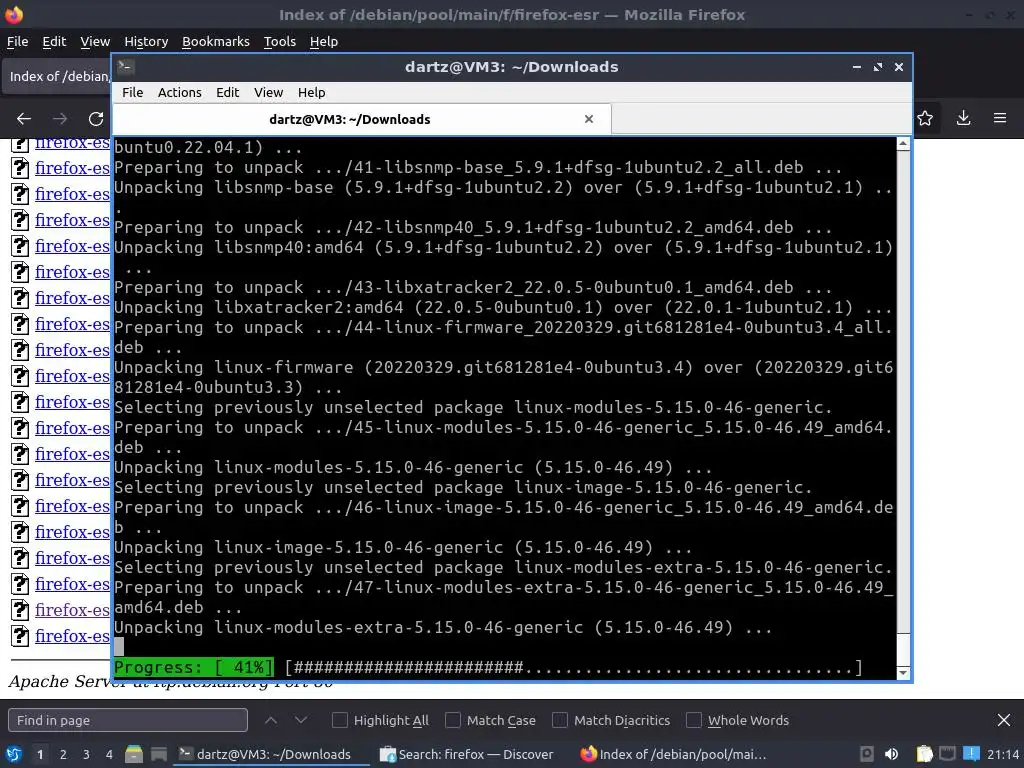1024x768 pixels.
Task: Click the show desktop icon in the taskbar
Action: point(158,754)
